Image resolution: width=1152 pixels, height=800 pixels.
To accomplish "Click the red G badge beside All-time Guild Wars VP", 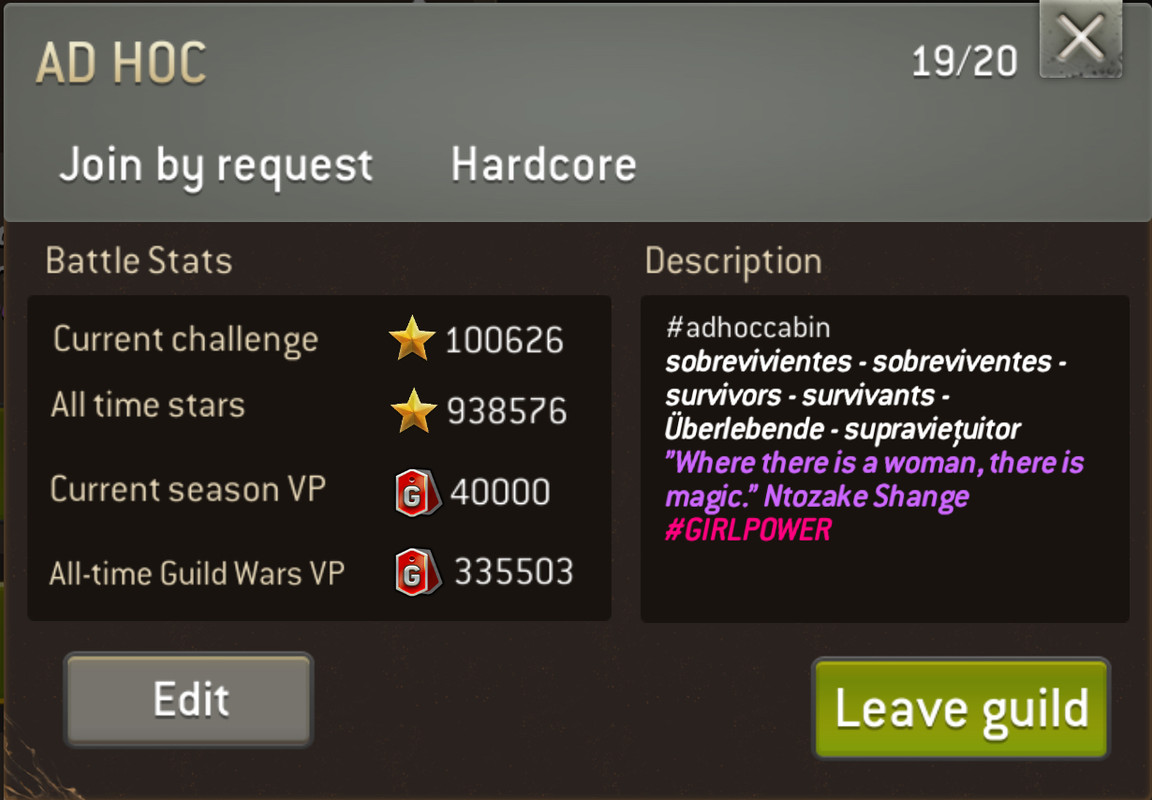I will click(x=418, y=572).
